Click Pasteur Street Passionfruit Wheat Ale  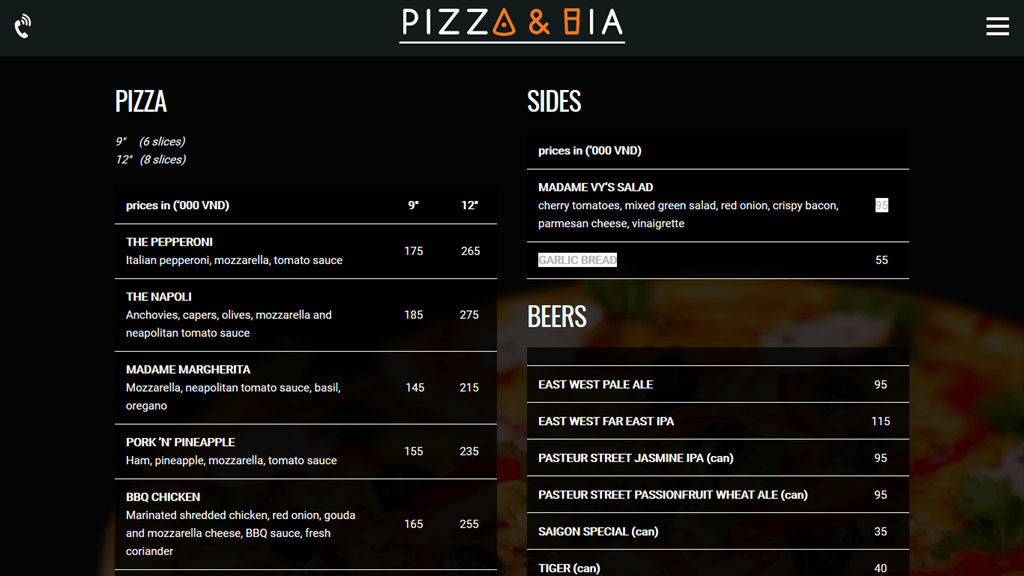[x=672, y=495]
